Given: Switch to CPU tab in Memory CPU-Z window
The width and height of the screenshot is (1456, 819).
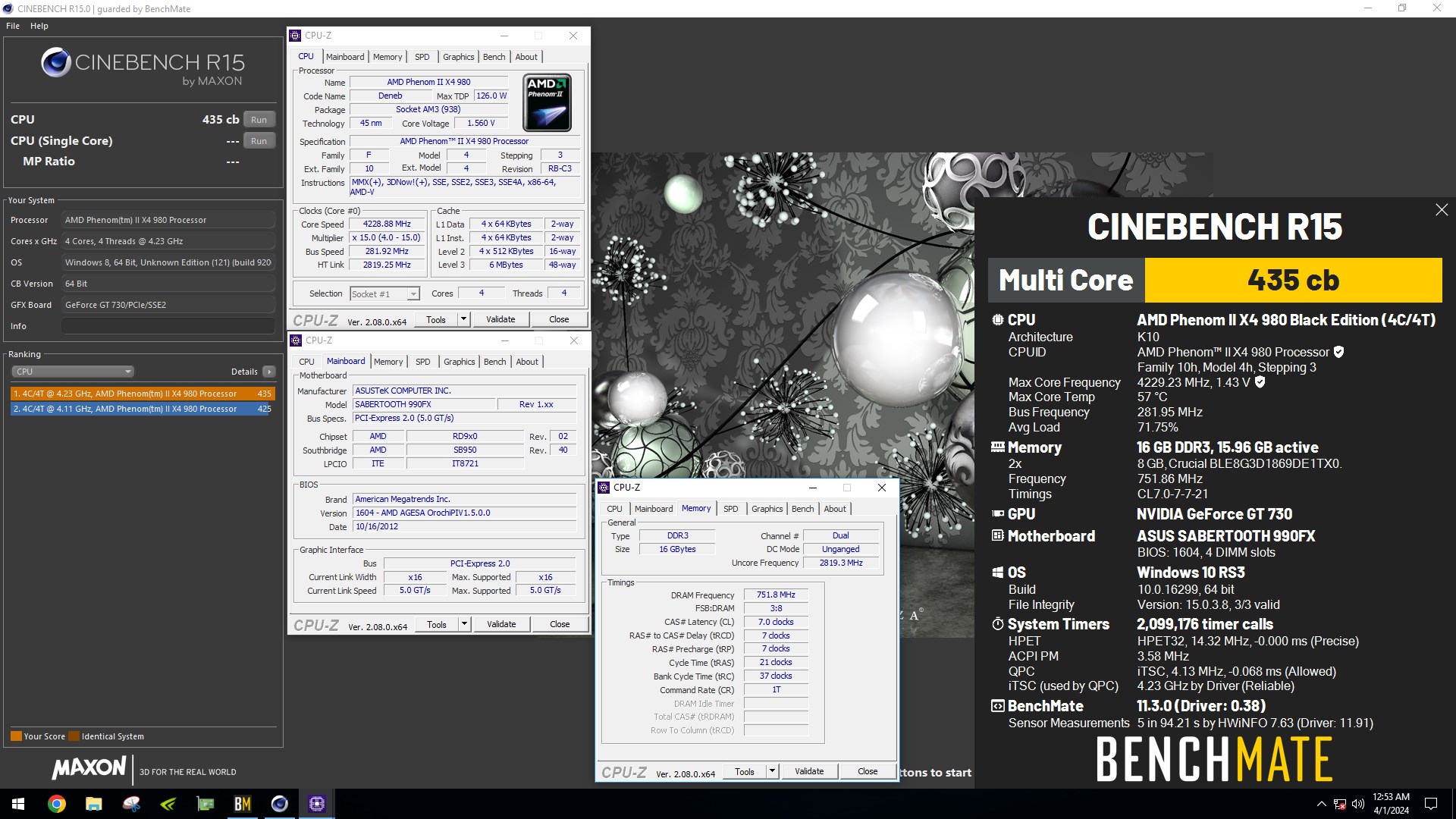Looking at the screenshot, I should [614, 509].
